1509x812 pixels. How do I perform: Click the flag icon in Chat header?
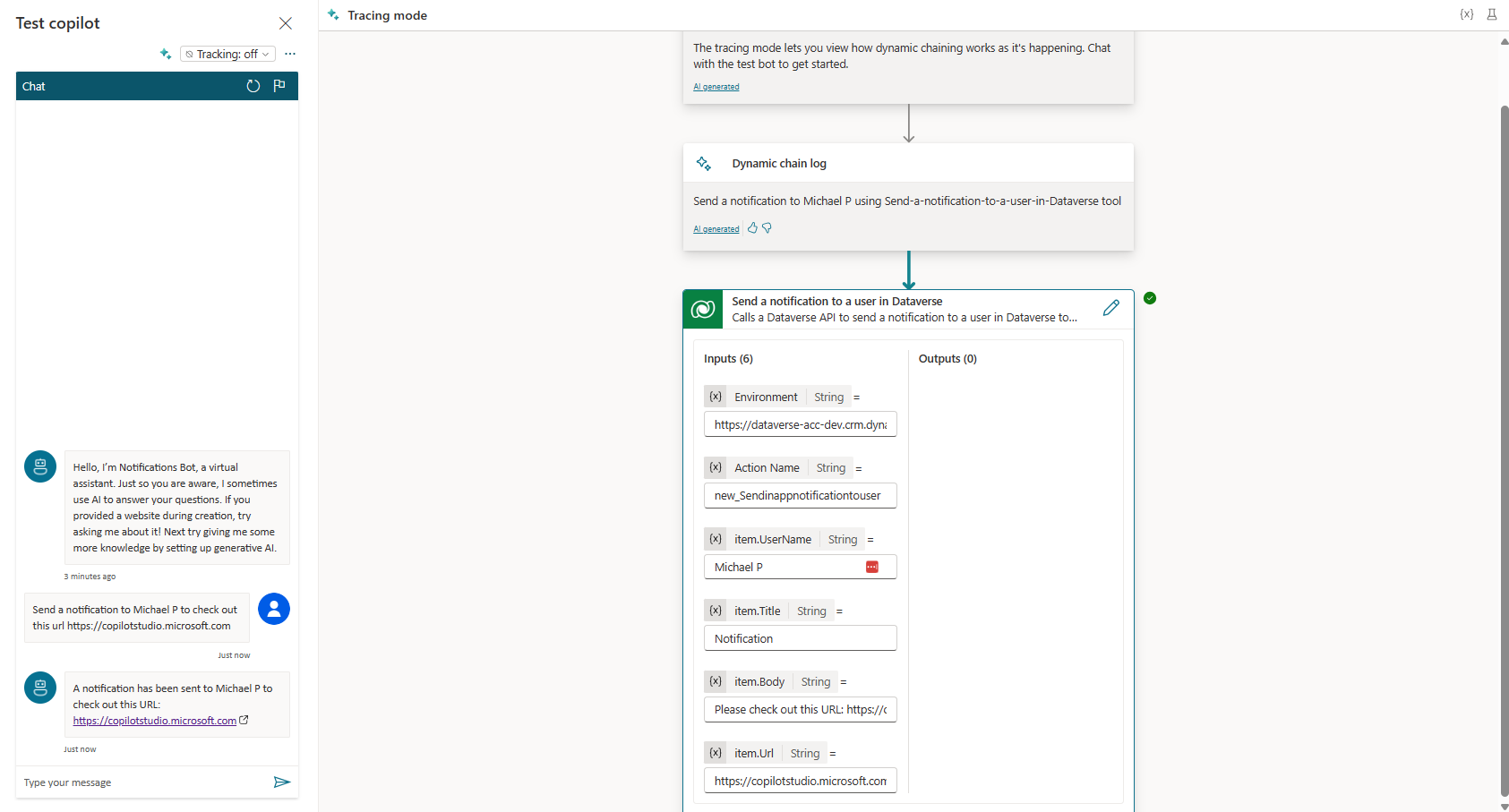[x=279, y=86]
